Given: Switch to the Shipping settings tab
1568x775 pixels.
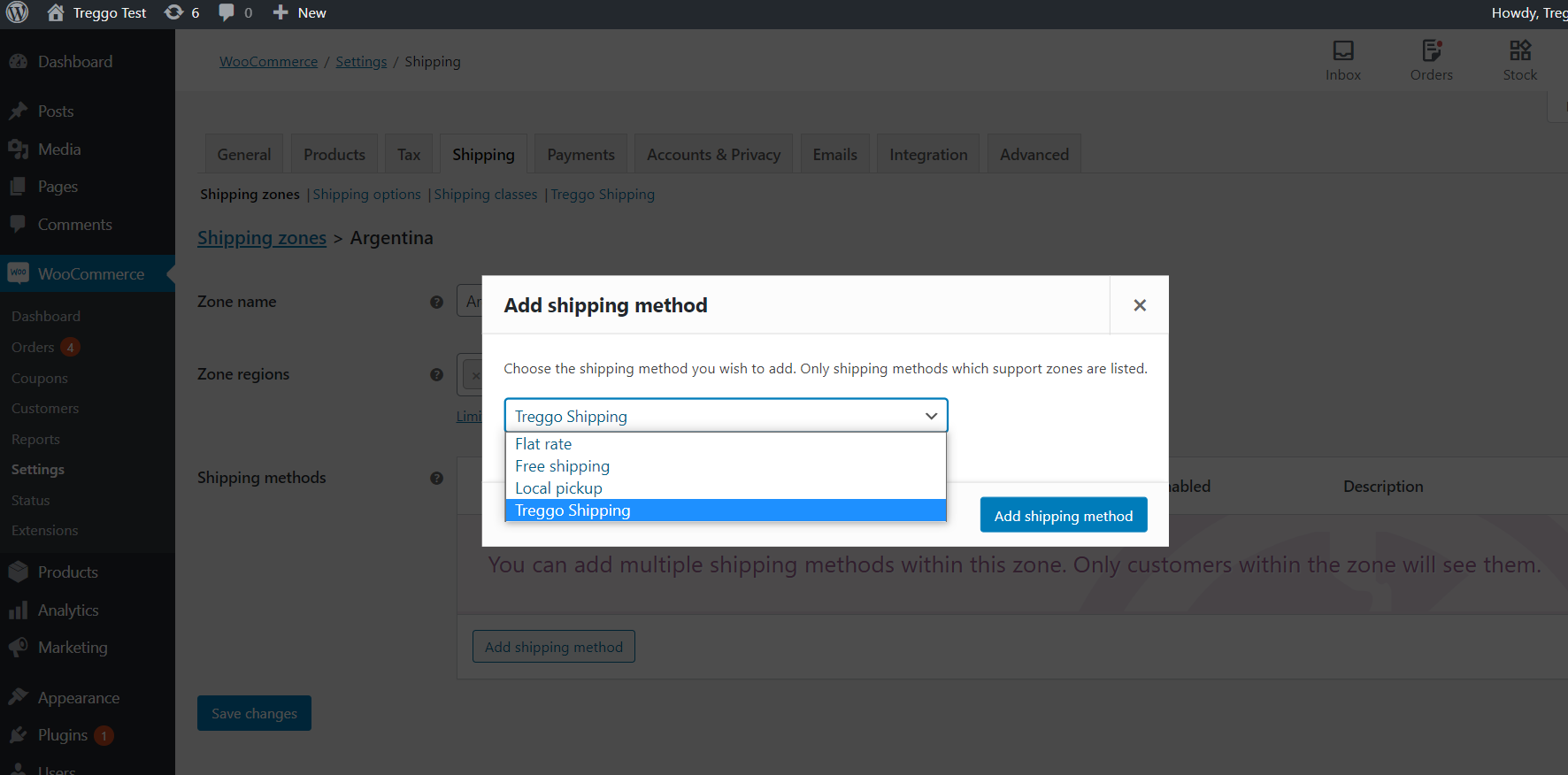Looking at the screenshot, I should pyautogui.click(x=483, y=154).
